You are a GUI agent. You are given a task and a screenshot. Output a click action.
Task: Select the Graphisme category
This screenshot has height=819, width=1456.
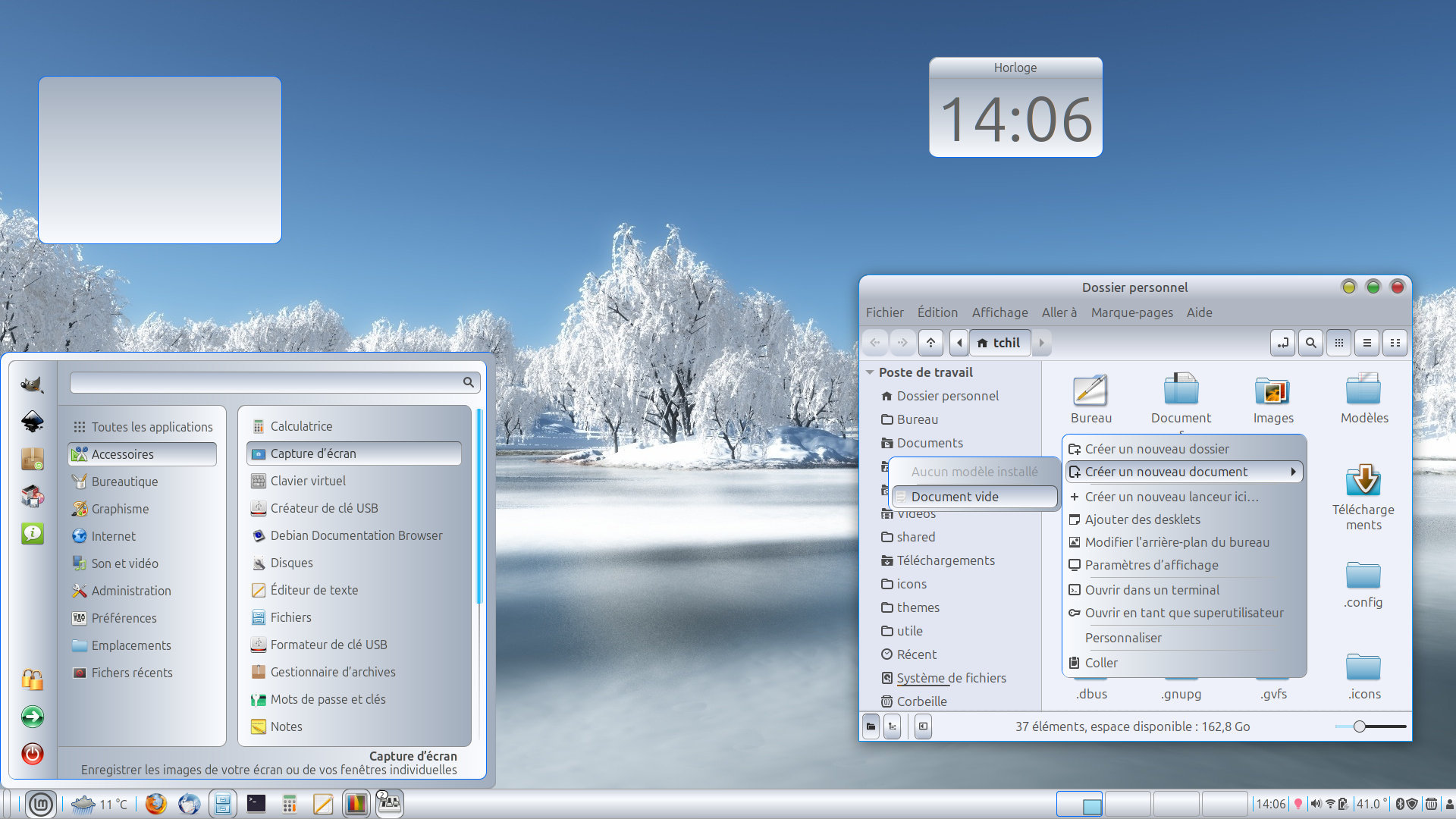click(x=143, y=509)
